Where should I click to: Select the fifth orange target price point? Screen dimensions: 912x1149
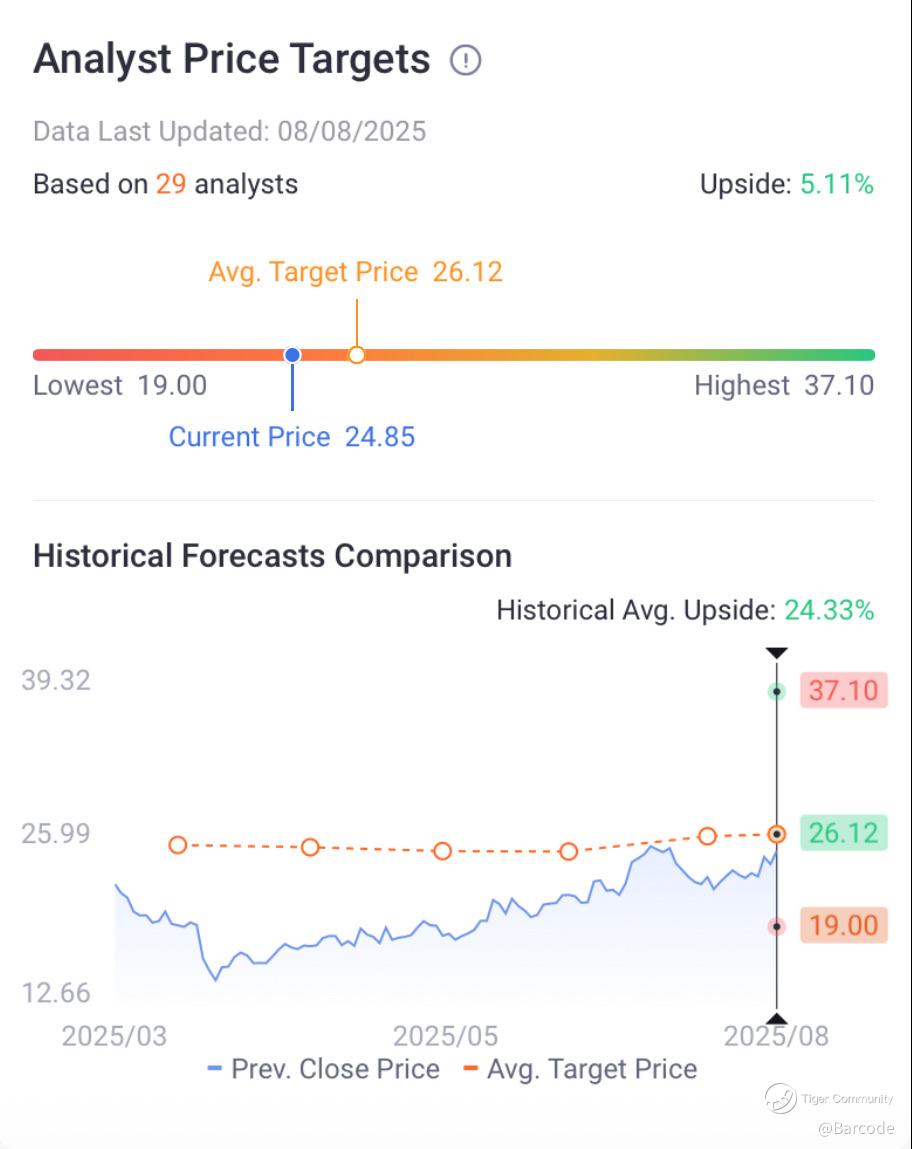(707, 836)
